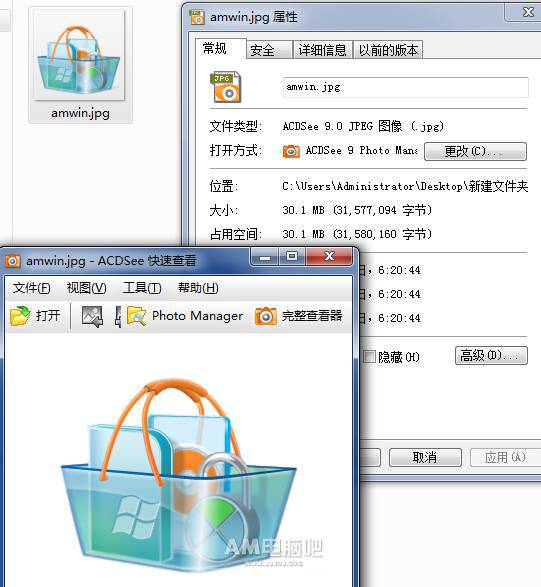The width and height of the screenshot is (541, 587).
Task: Open the 工具(T) menu in ACDSee
Action: 142,288
